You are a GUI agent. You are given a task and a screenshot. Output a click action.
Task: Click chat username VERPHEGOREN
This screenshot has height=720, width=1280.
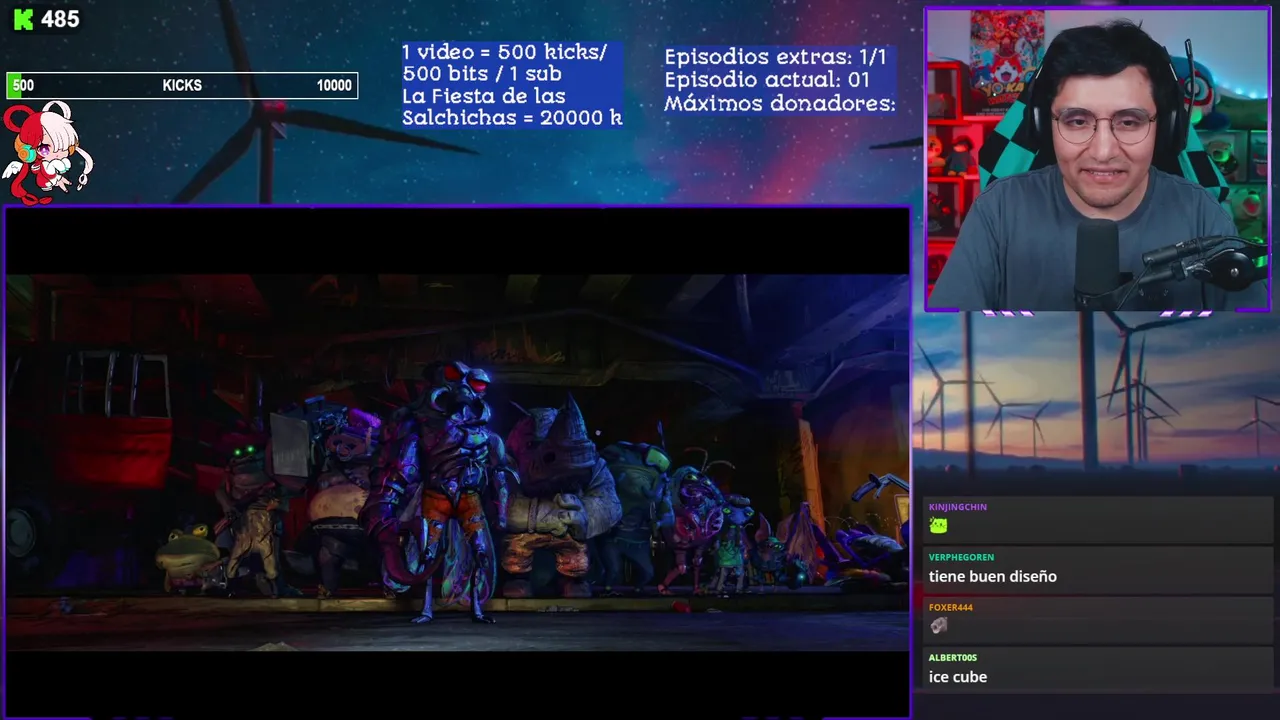click(x=961, y=557)
